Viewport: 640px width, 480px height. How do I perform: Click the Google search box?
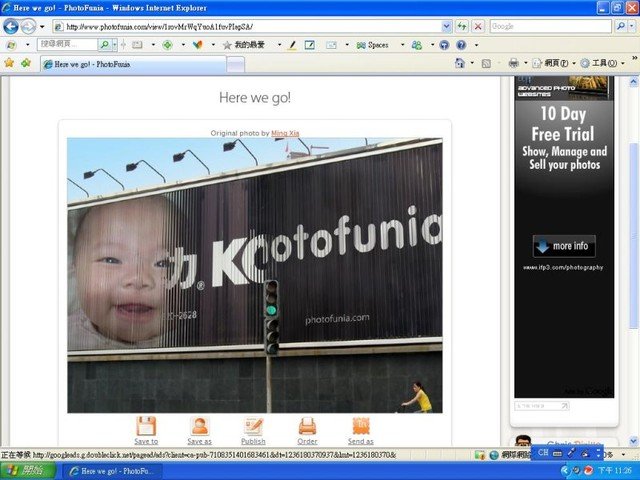click(x=550, y=27)
